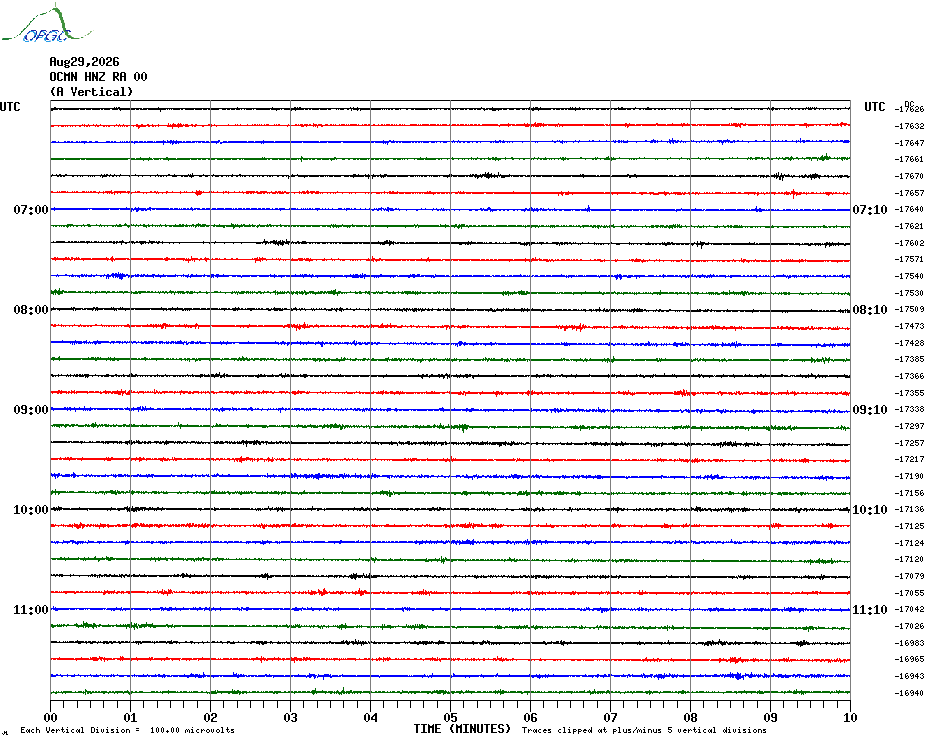
Task: Click the DC offset value -17125
Action: pos(910,526)
